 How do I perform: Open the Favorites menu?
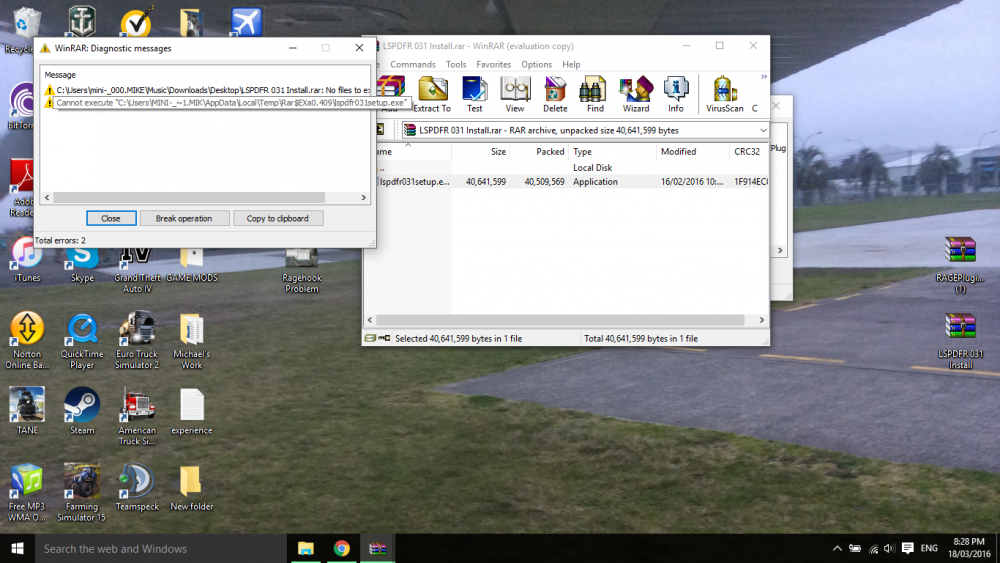[x=493, y=64]
